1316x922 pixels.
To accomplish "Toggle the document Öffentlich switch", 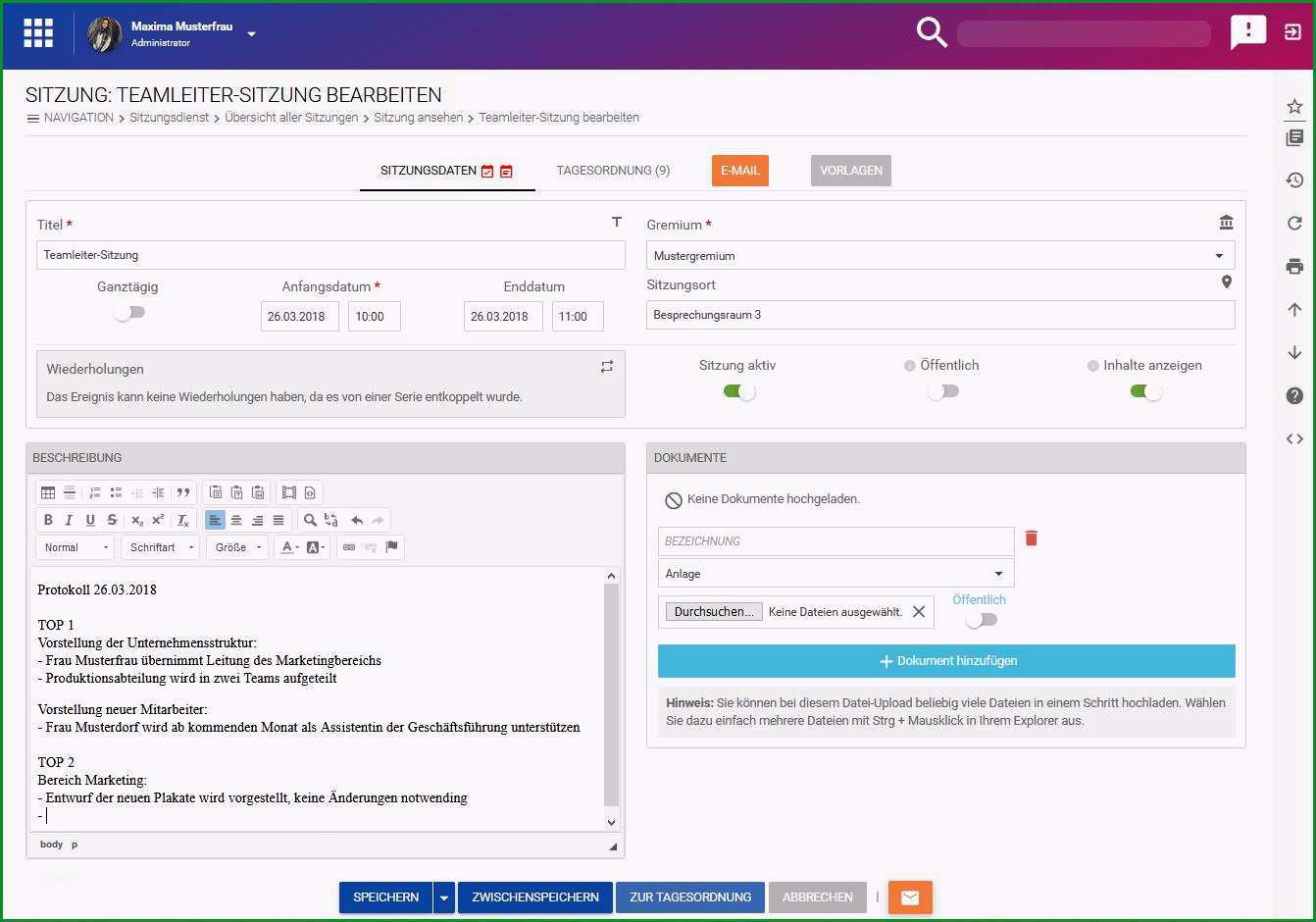I will 981,619.
